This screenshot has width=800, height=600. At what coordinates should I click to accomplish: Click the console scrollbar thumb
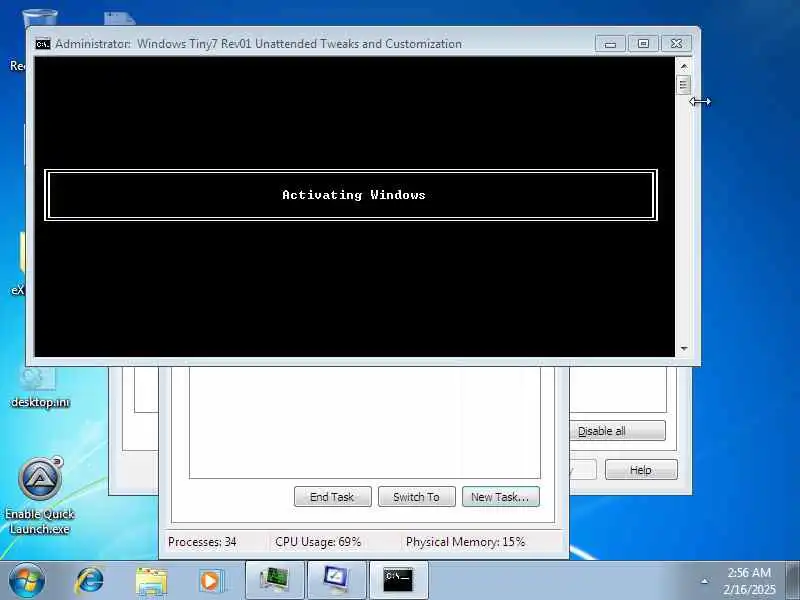684,85
